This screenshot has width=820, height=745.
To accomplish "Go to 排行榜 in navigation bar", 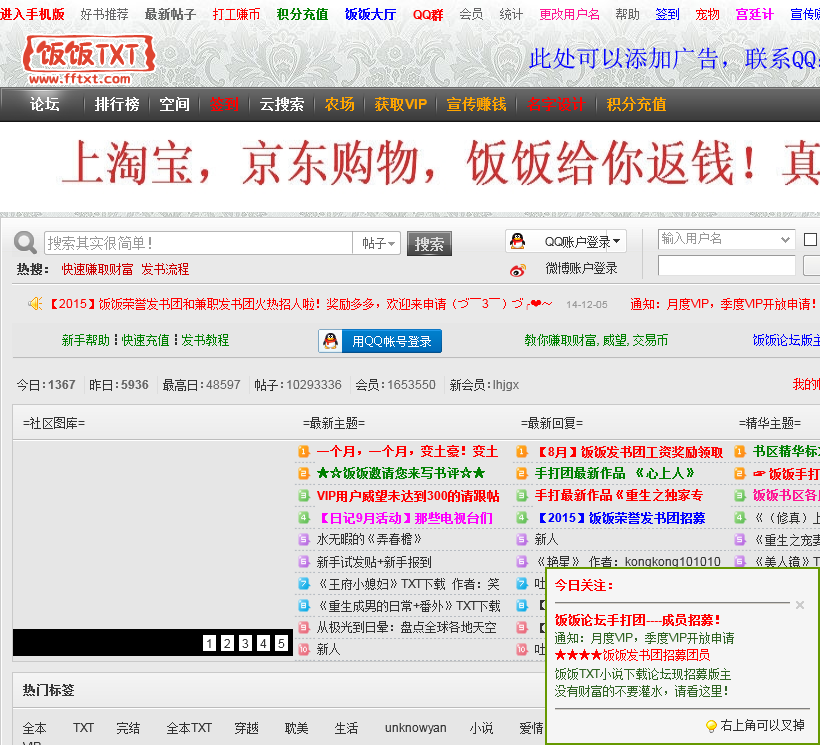I will click(x=117, y=104).
